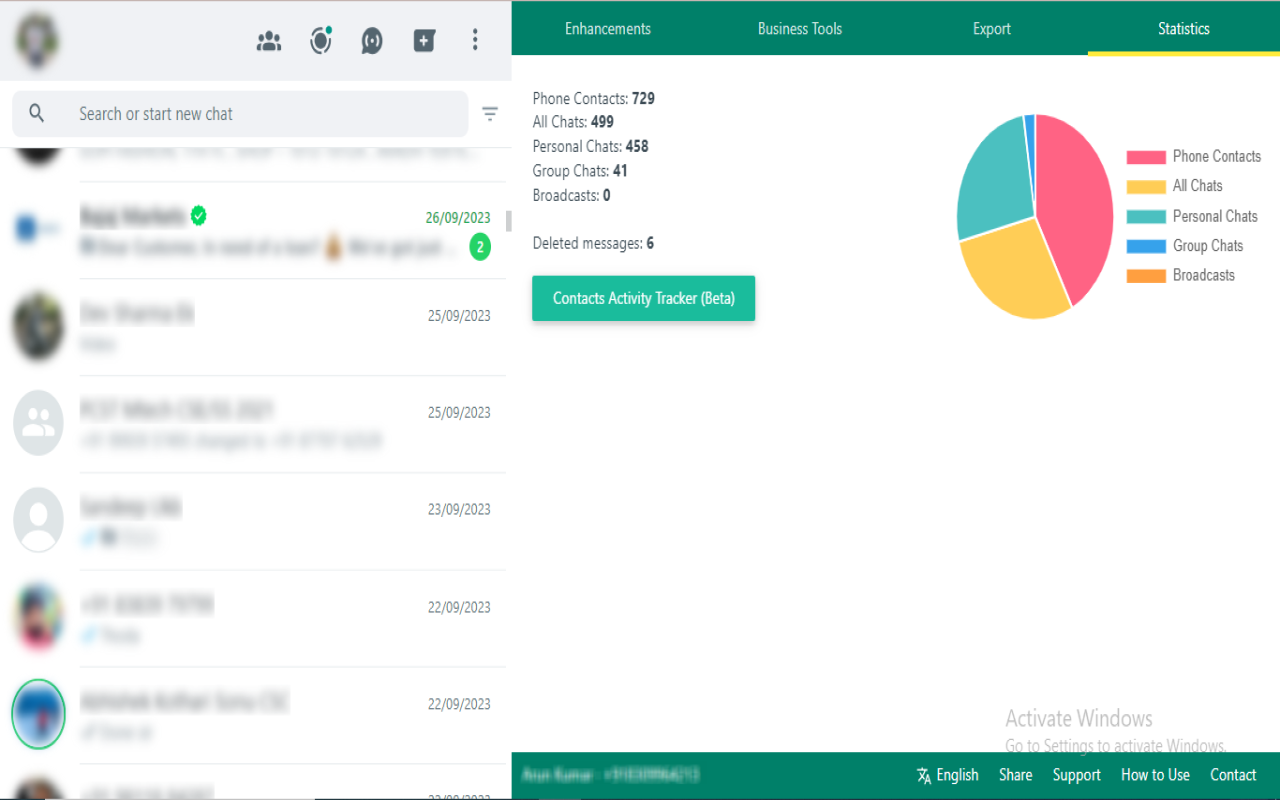Click the green verified badge
This screenshot has width=1280, height=800.
pyautogui.click(x=199, y=215)
